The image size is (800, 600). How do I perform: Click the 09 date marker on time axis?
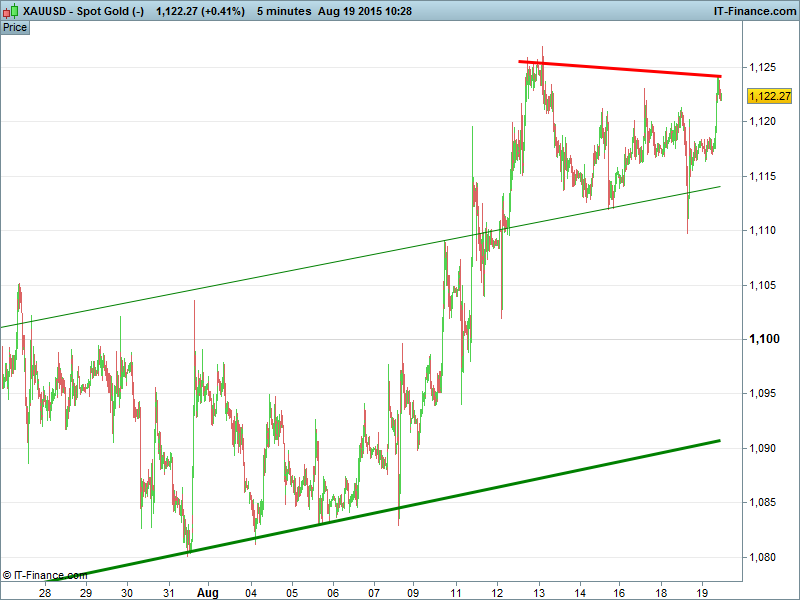pyautogui.click(x=414, y=592)
